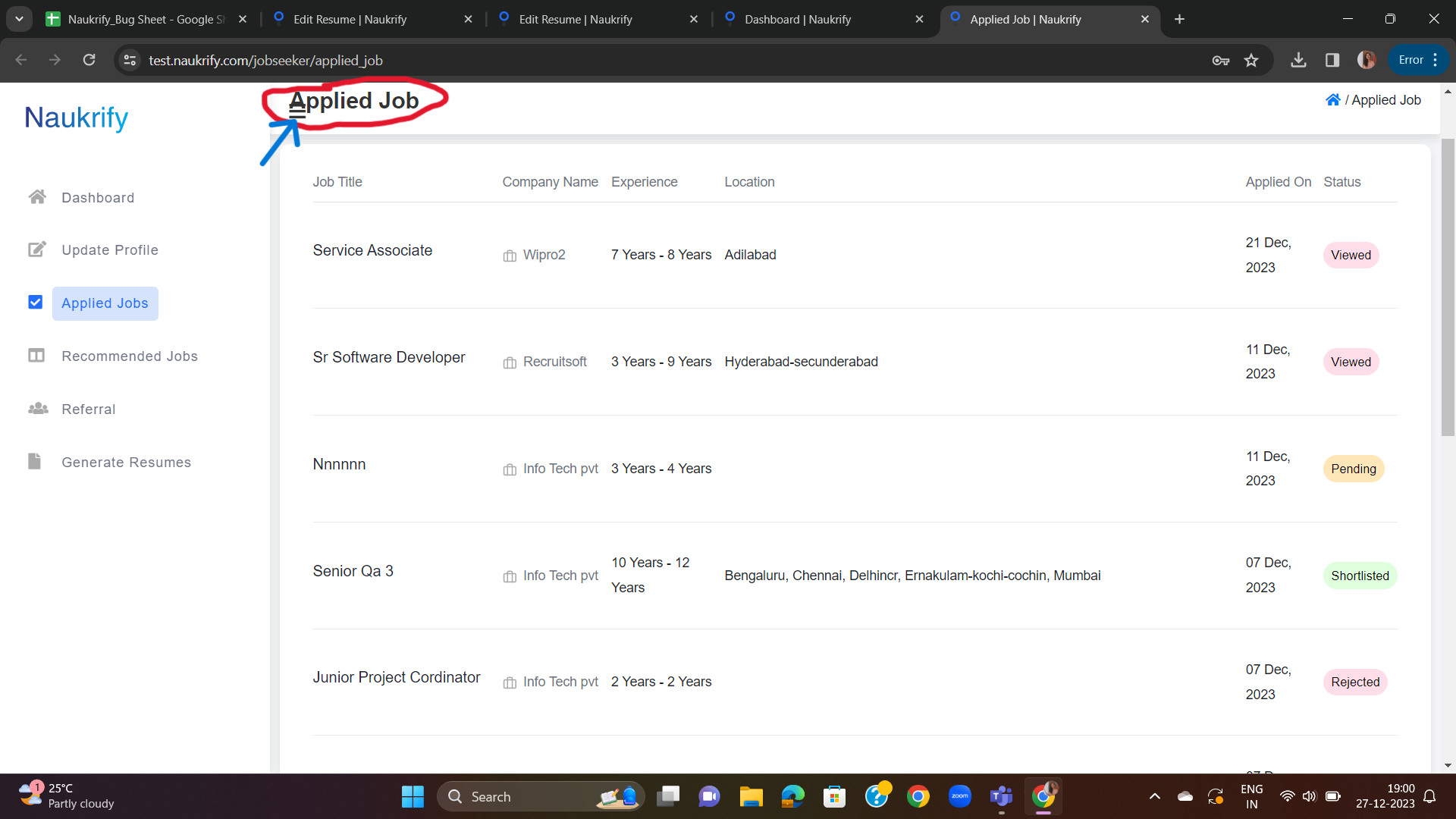
Task: Click the Recommended Jobs columns icon
Action: point(36,356)
